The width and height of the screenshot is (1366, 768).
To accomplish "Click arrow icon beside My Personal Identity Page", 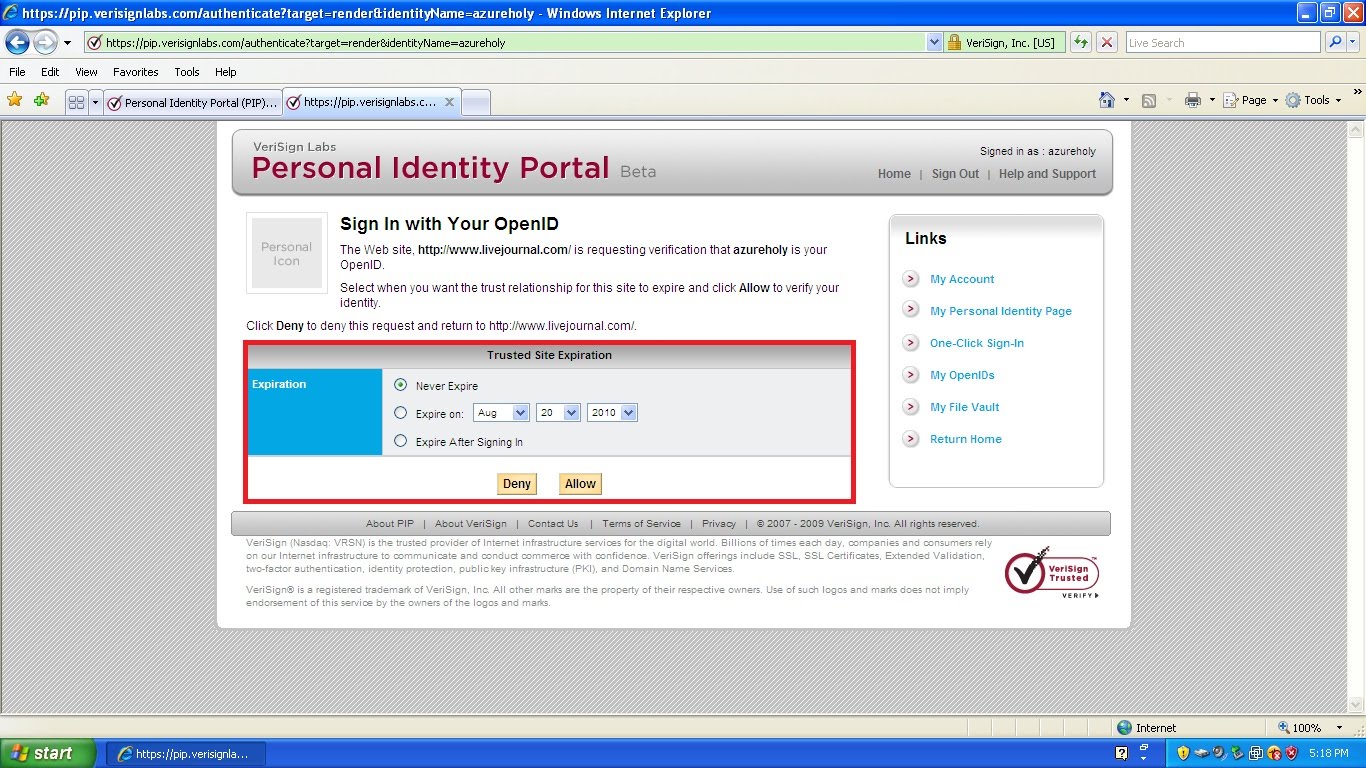I will [x=911, y=311].
